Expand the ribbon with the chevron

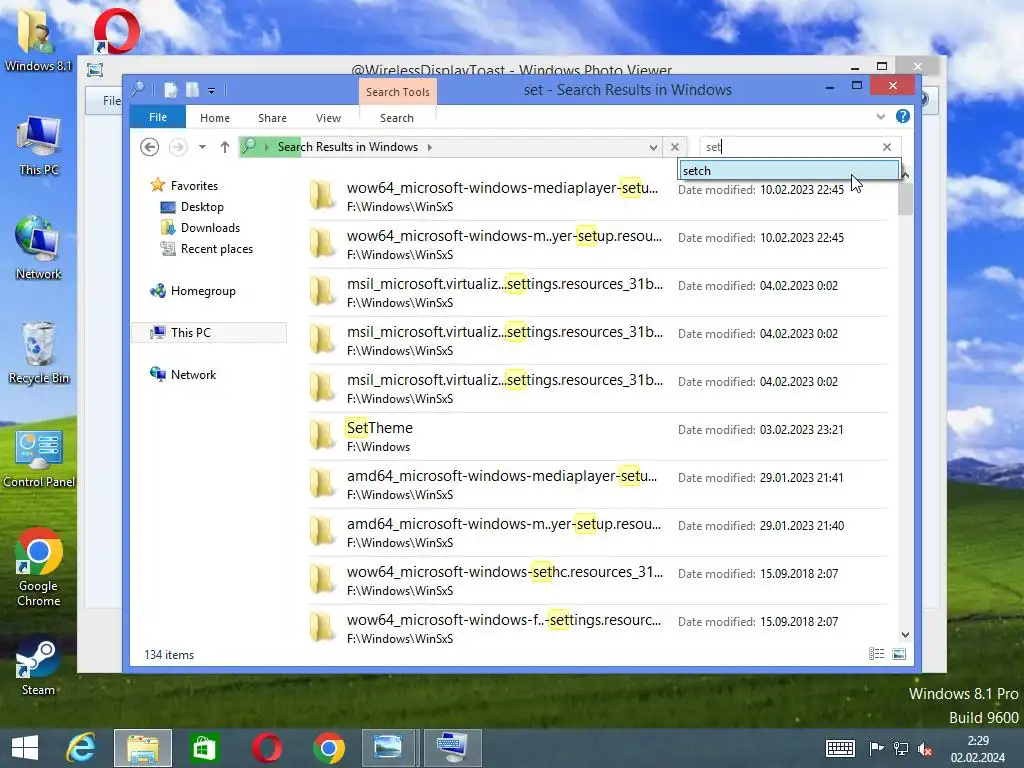880,117
